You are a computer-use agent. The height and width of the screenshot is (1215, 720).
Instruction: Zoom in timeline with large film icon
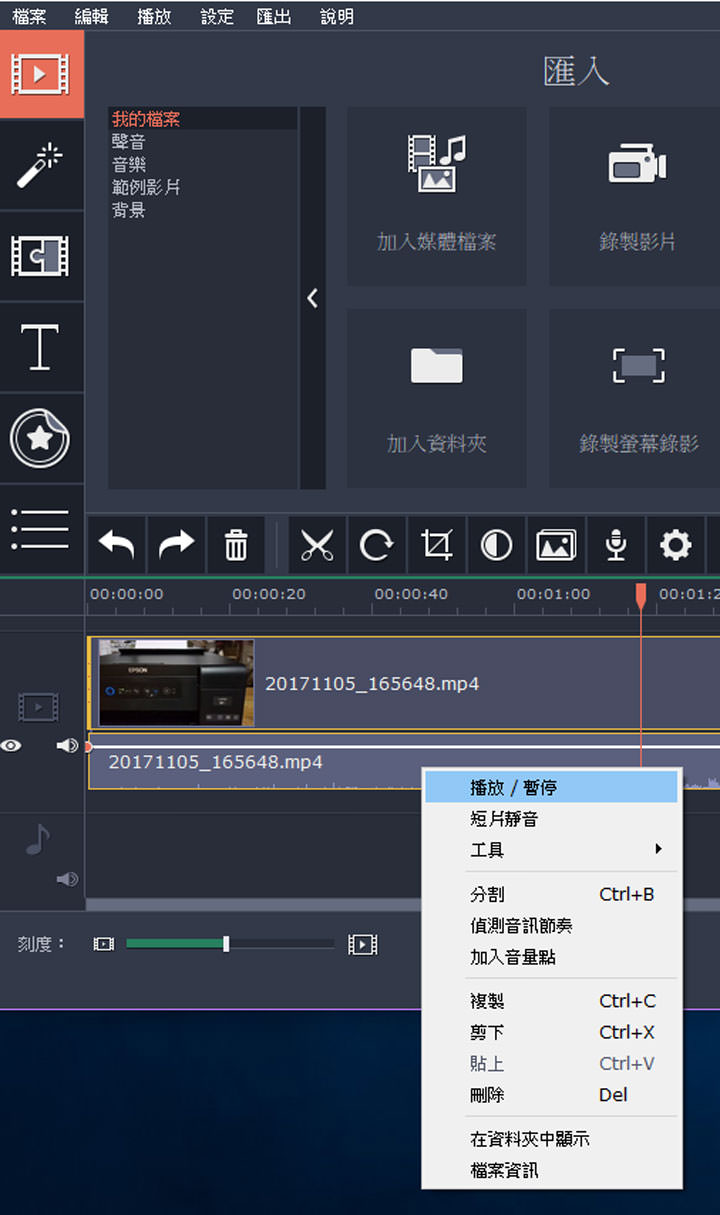(x=363, y=944)
